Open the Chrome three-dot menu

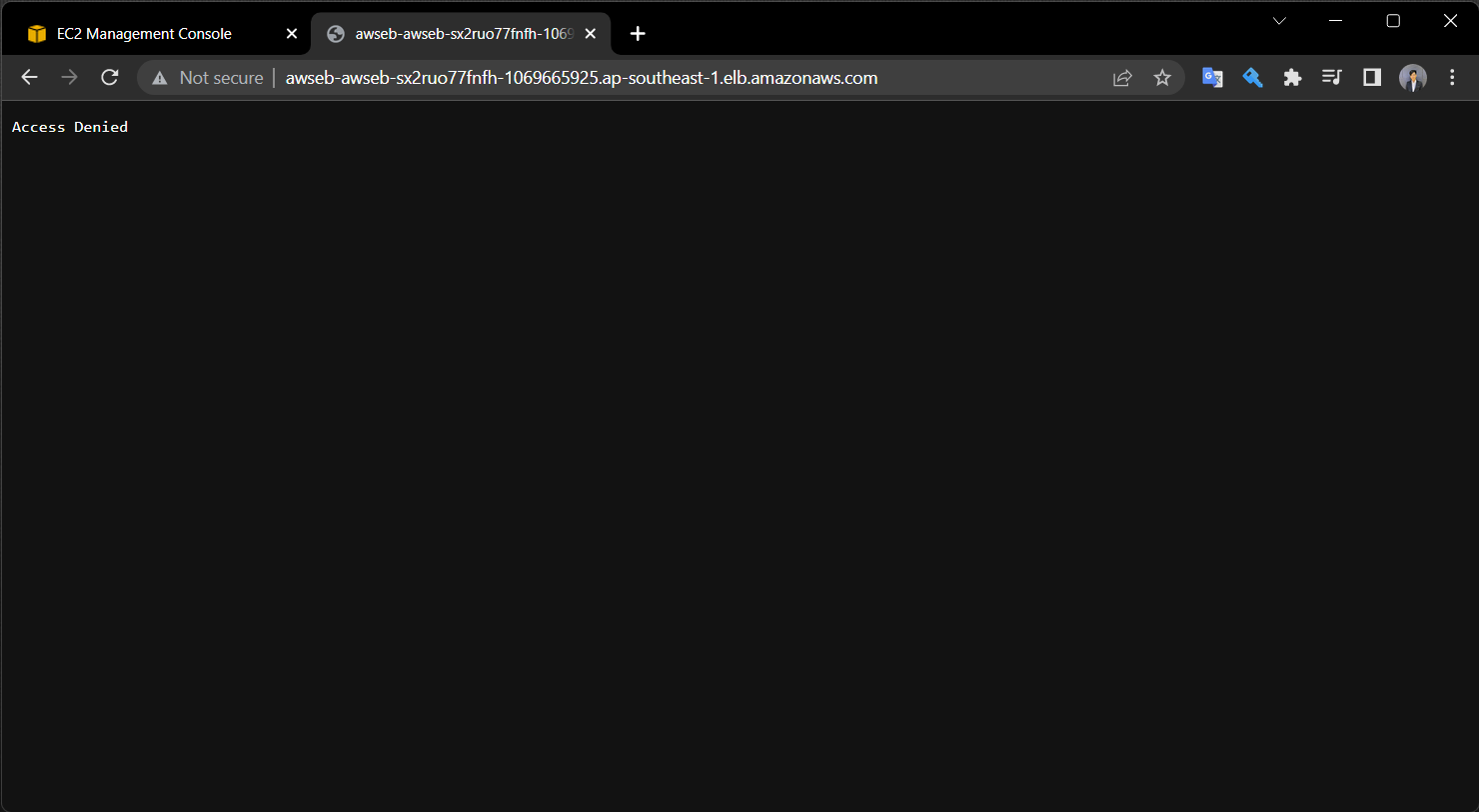pos(1452,77)
